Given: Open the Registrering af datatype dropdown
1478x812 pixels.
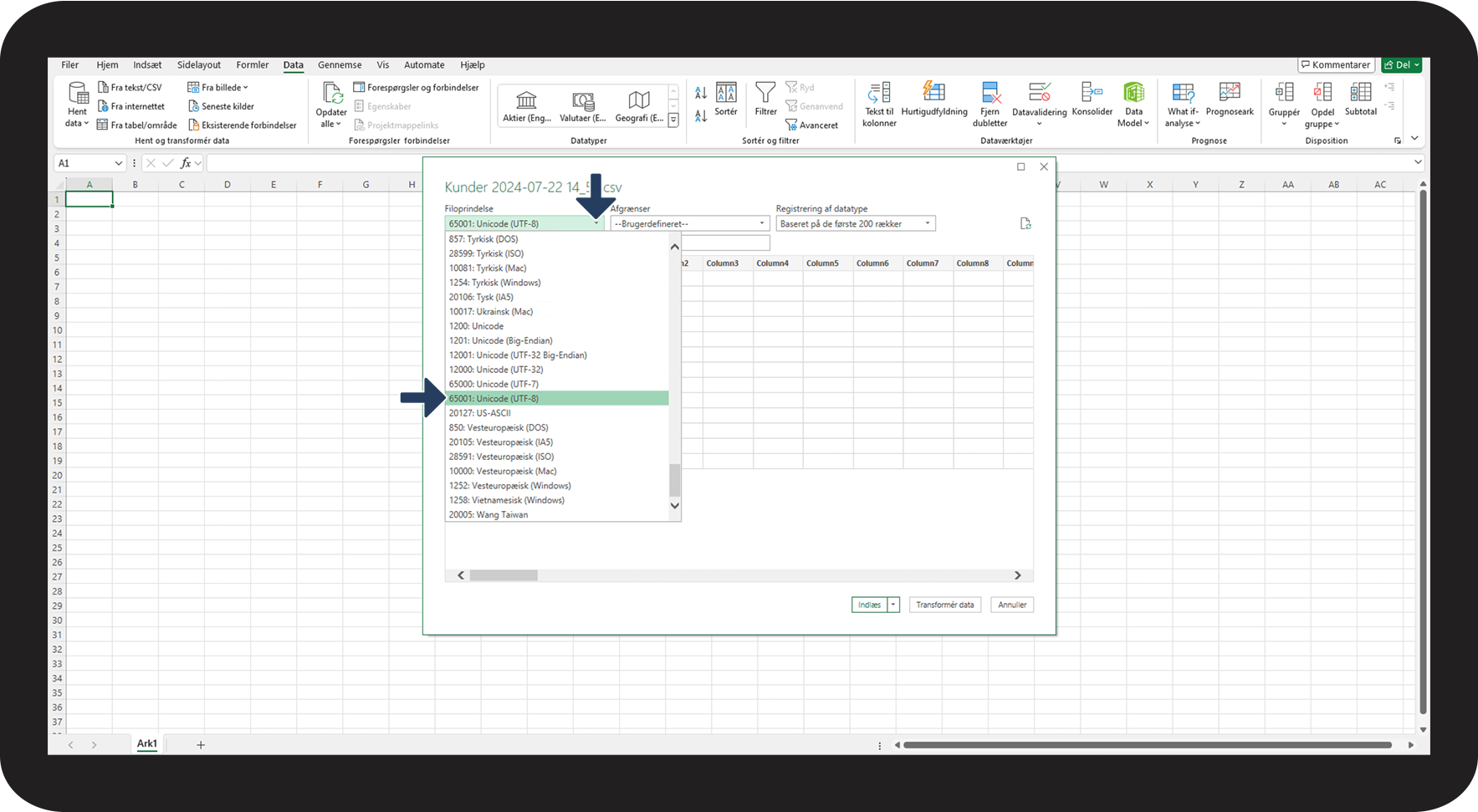Looking at the screenshot, I should tap(927, 224).
